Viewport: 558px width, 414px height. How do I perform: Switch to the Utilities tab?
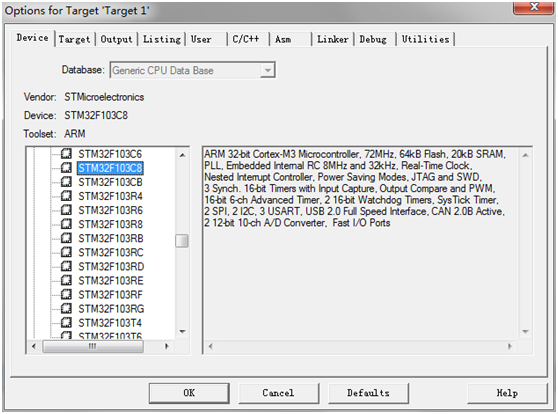pos(425,39)
